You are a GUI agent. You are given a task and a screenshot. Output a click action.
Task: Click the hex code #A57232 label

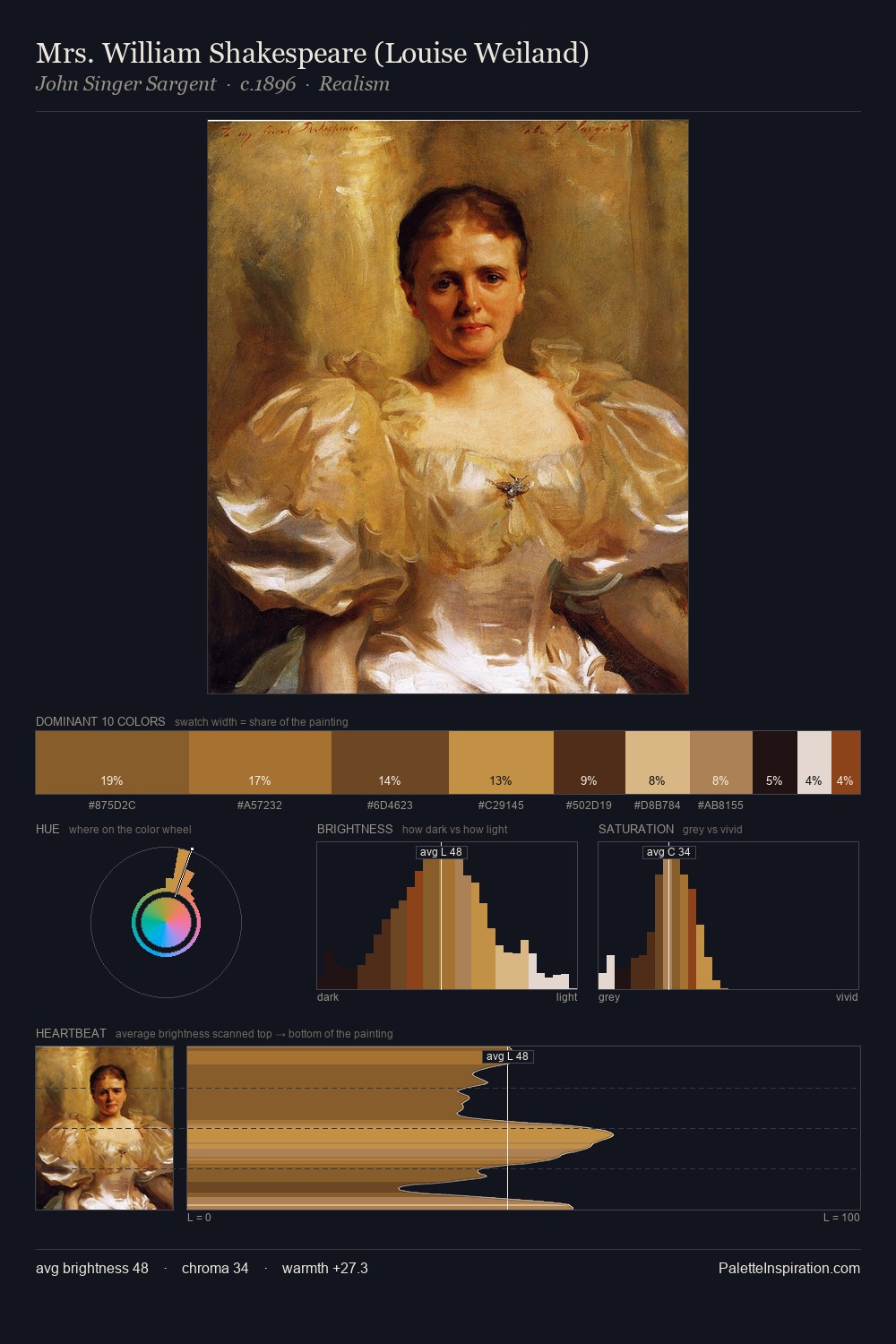[x=260, y=806]
